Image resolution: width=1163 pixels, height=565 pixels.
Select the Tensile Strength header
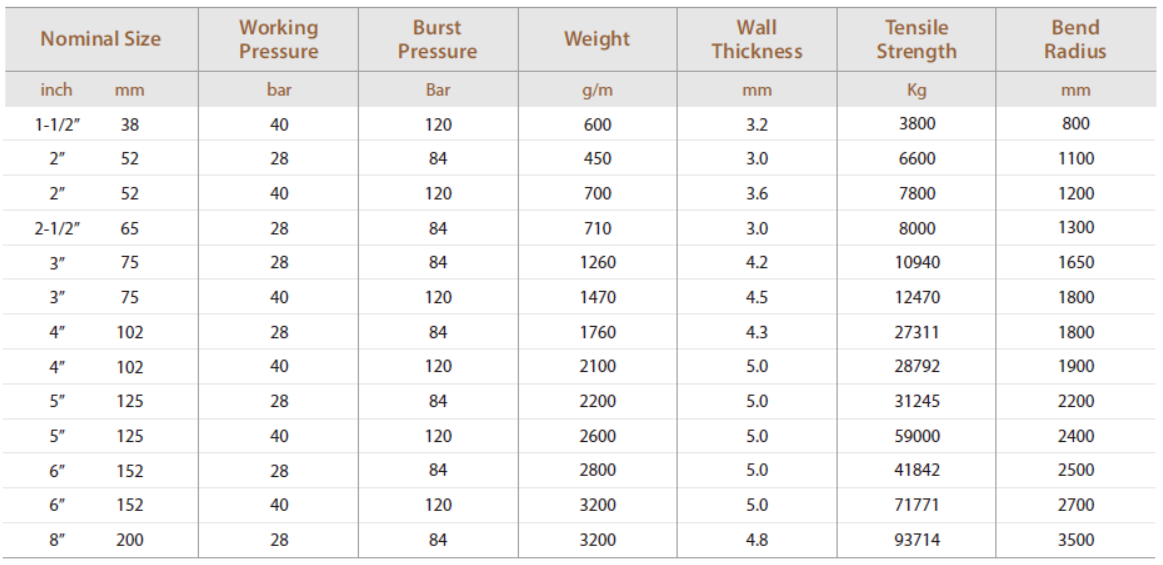click(916, 40)
